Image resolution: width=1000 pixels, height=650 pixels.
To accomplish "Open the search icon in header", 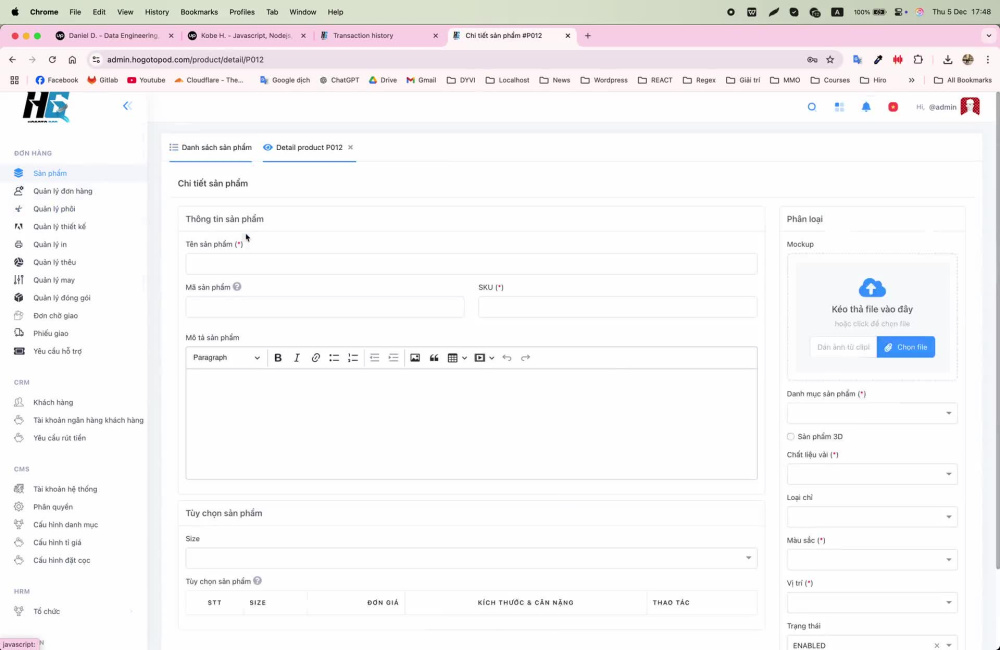I will 812,107.
